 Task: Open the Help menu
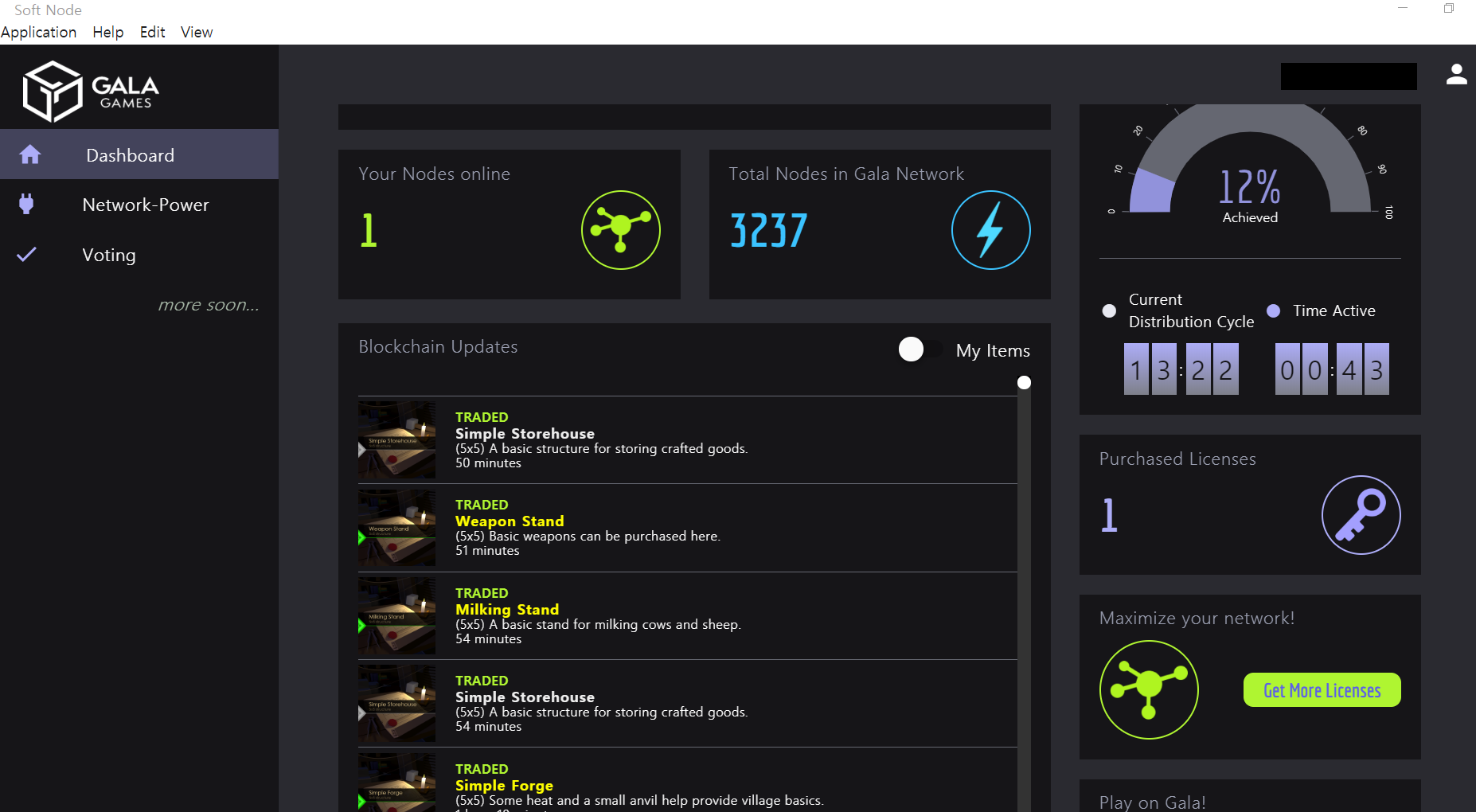click(x=108, y=32)
